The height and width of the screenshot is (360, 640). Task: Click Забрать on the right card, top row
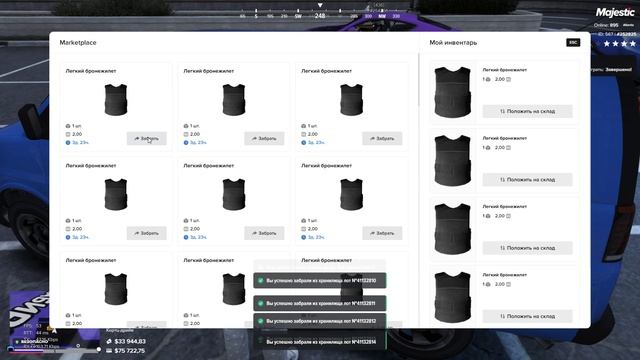[382, 138]
